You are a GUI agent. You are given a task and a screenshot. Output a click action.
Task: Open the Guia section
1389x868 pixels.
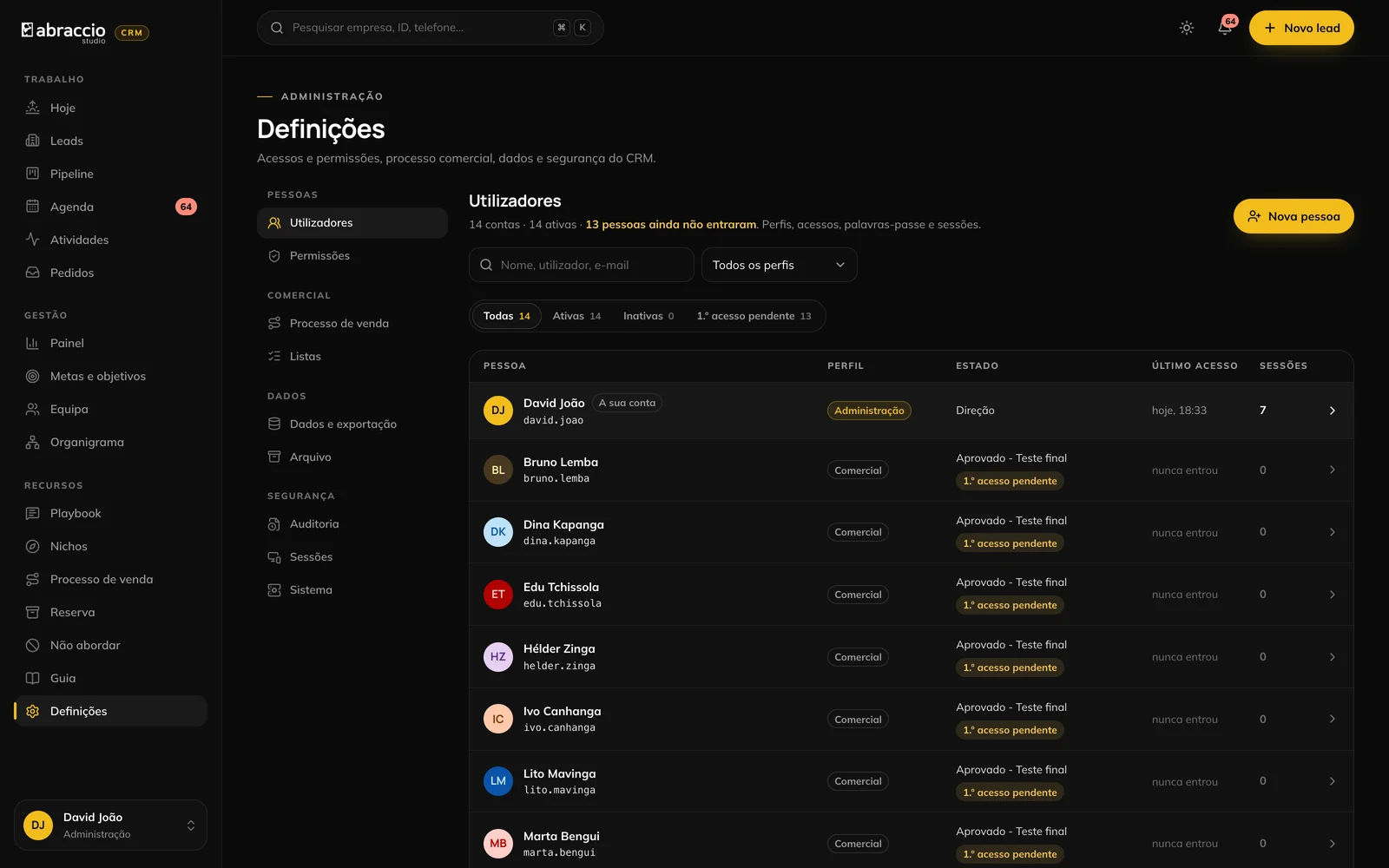pos(110,678)
